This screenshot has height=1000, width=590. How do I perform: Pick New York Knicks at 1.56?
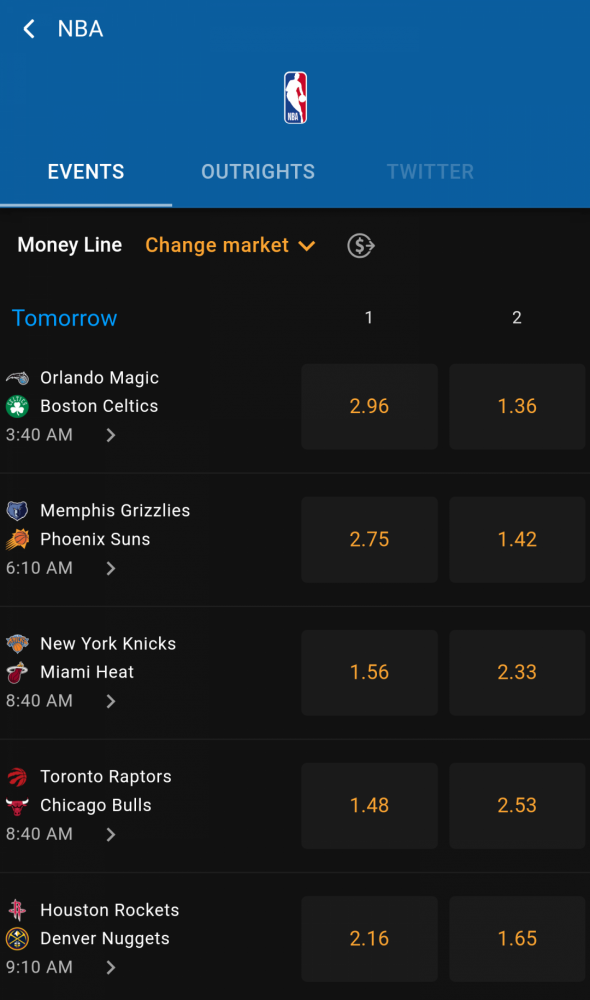369,672
